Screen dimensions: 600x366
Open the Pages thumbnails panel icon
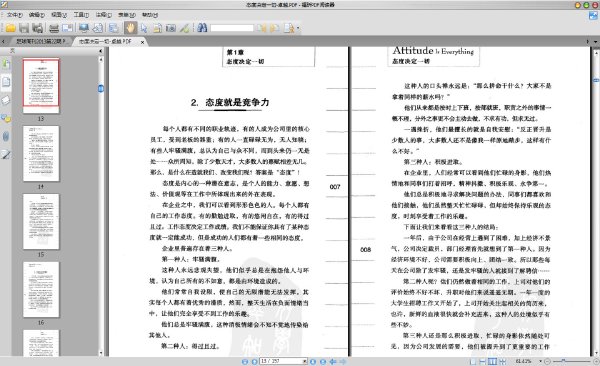[6, 82]
